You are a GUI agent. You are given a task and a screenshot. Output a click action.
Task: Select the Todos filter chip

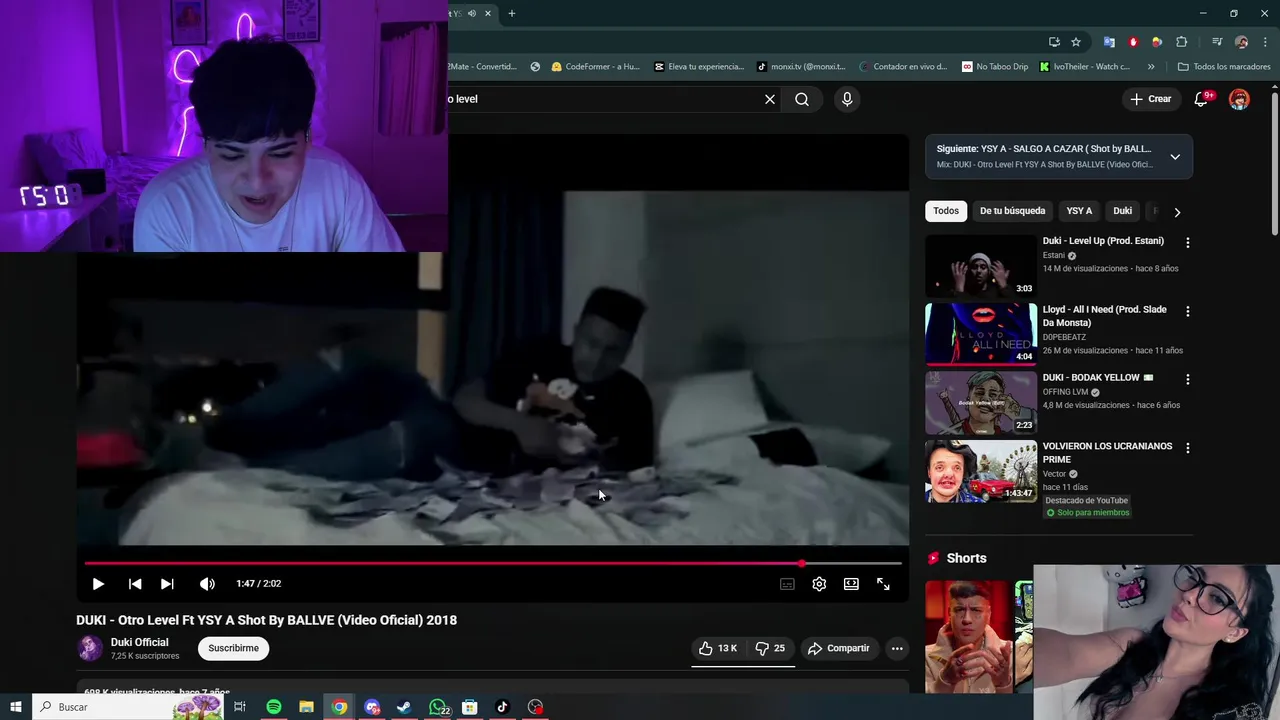click(946, 211)
